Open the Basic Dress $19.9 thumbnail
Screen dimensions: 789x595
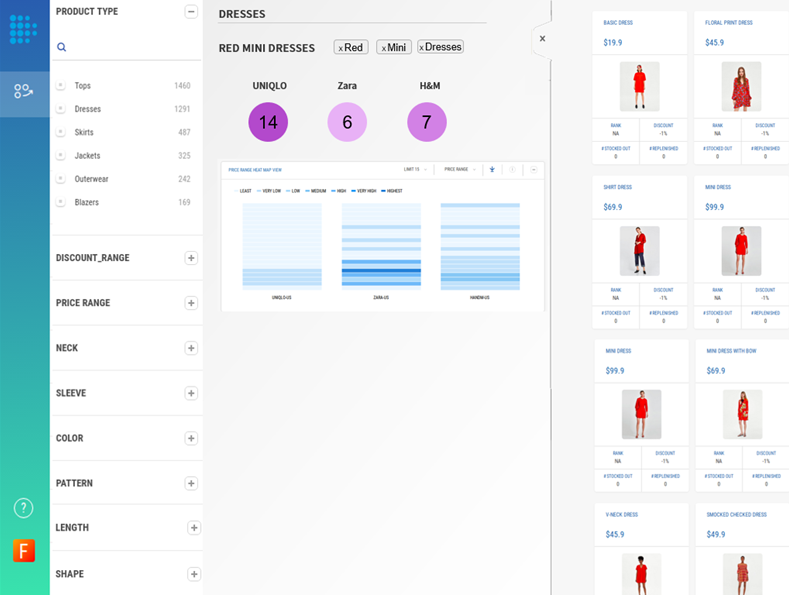pos(639,87)
